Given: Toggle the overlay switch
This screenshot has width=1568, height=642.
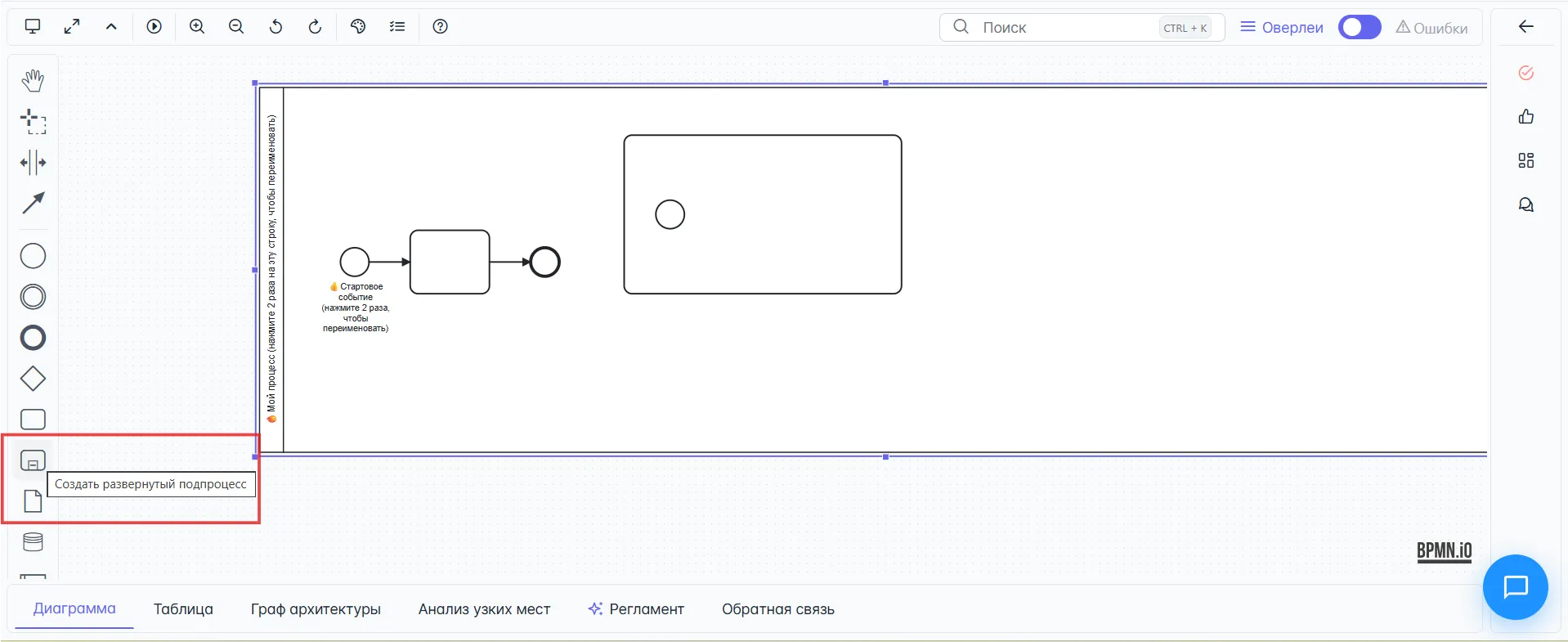Looking at the screenshot, I should coord(1359,28).
